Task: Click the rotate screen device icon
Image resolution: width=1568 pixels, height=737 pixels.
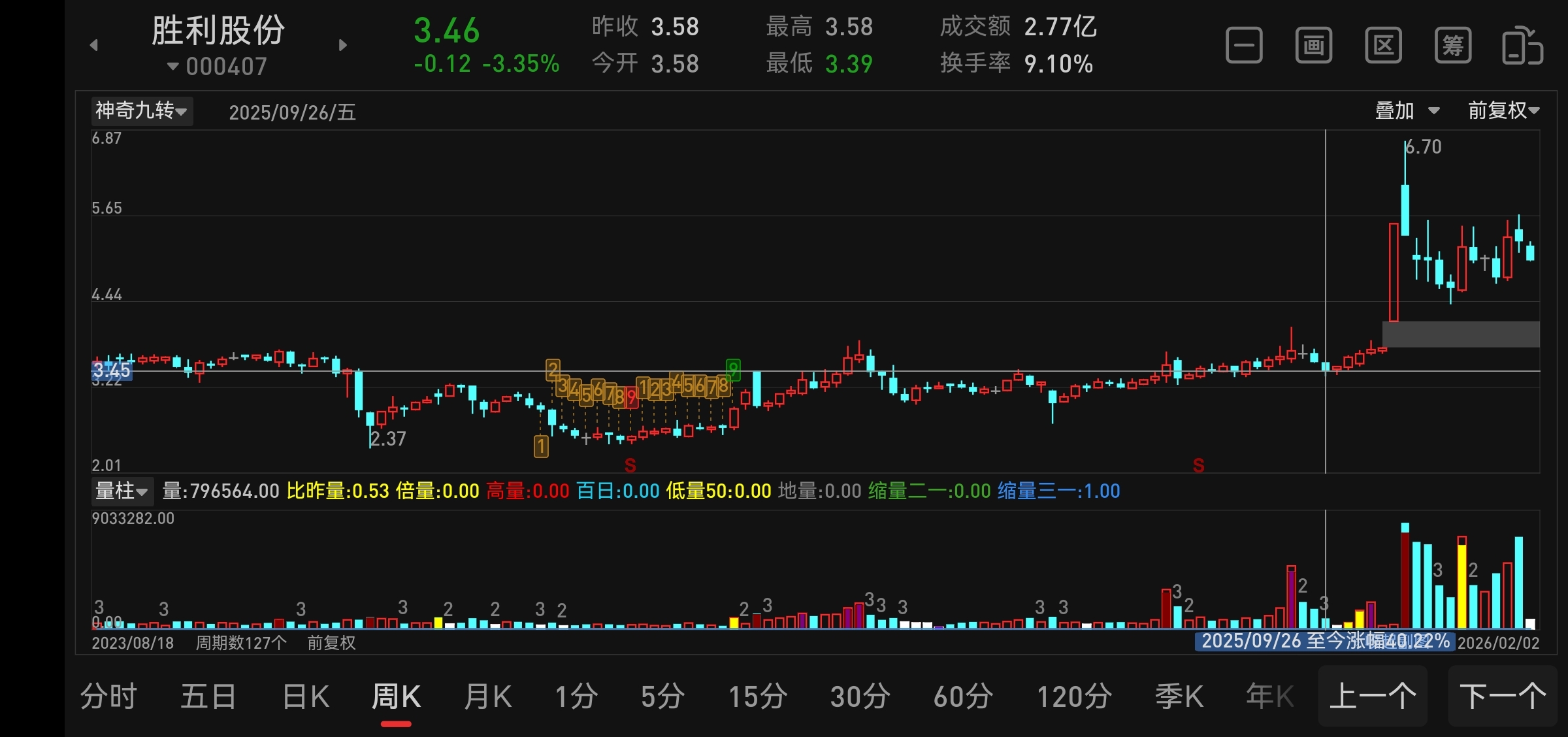Action: coord(1522,46)
